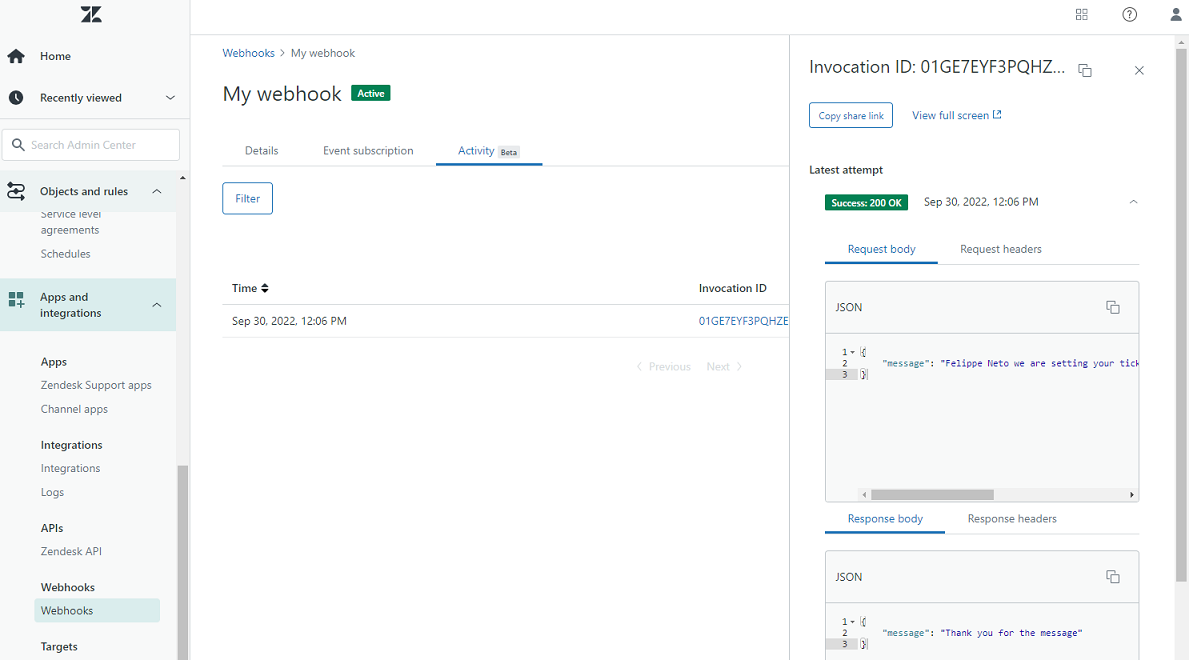Click the Objects and rules sidebar icon
This screenshot has width=1189, height=660.
pos(15,190)
